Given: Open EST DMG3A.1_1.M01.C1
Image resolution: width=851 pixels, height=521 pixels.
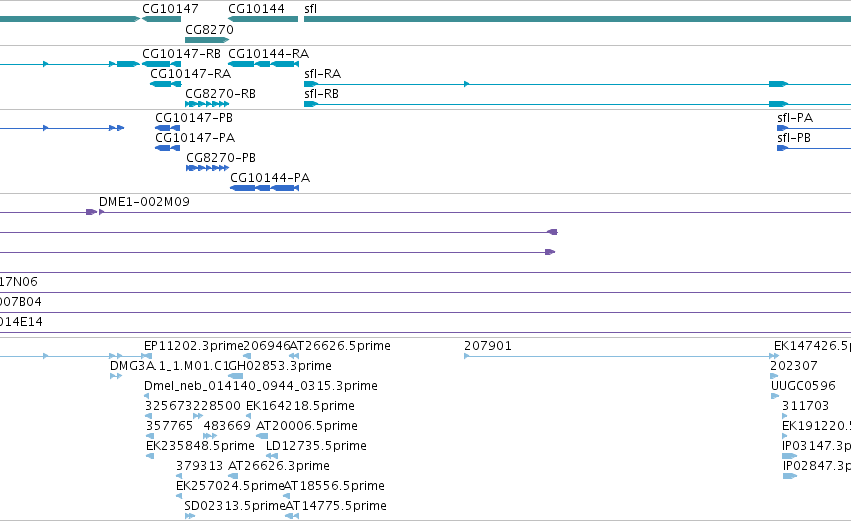Looking at the screenshot, I should pos(169,366).
